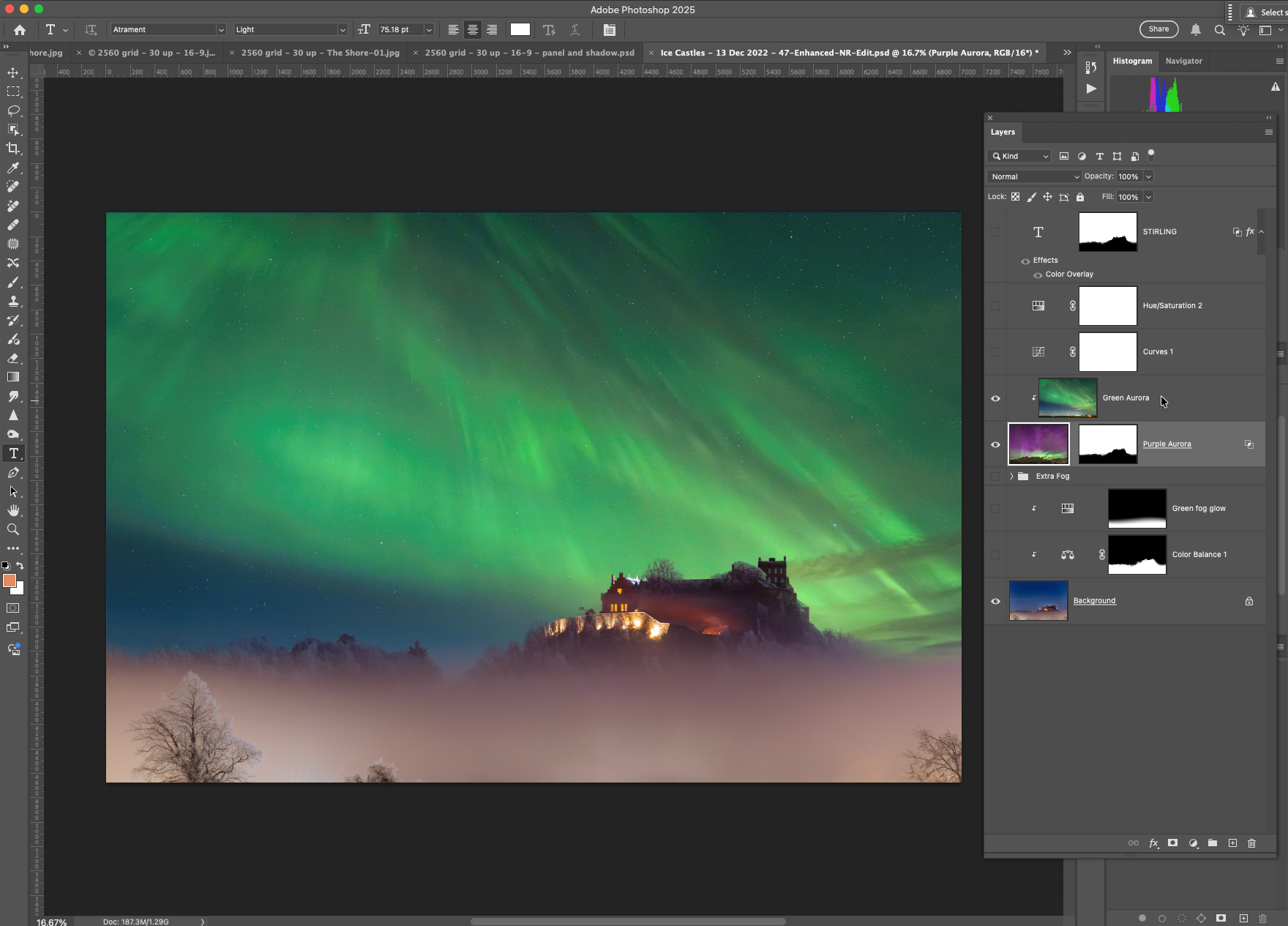Open the font style Light dropdown
The height and width of the screenshot is (926, 1288).
(341, 30)
